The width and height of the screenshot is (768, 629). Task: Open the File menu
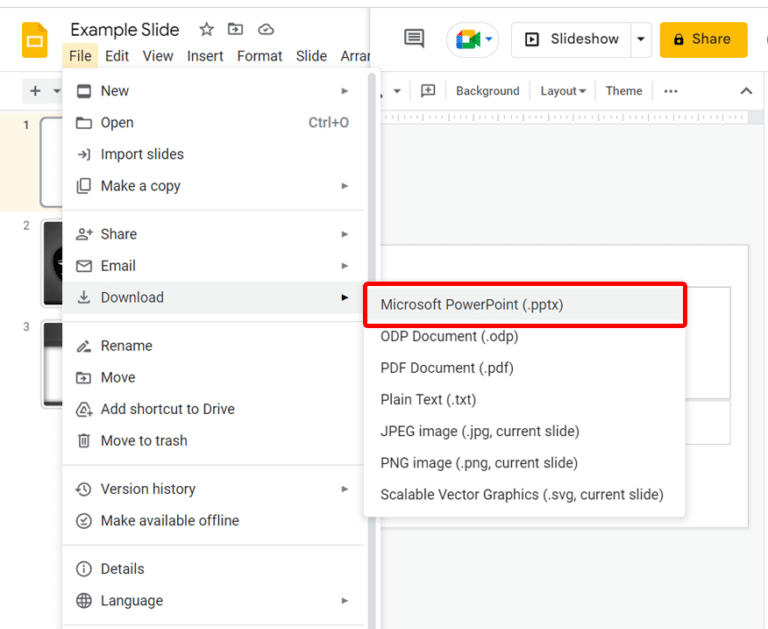pos(80,56)
